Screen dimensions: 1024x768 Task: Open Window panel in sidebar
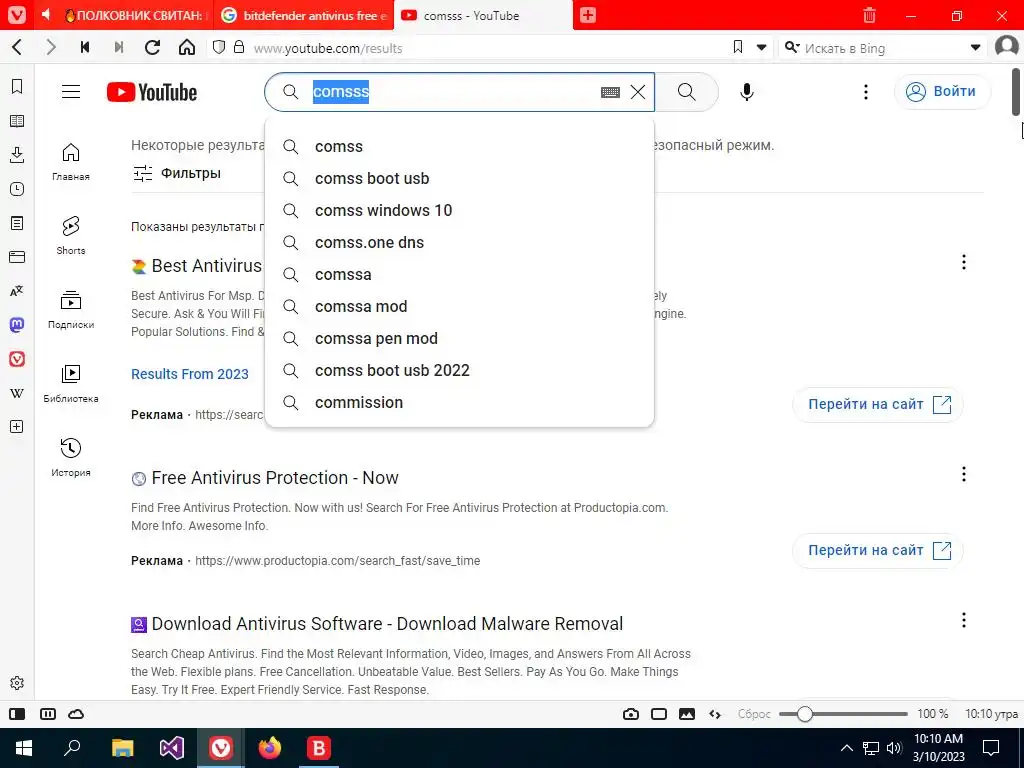pyautogui.click(x=17, y=257)
